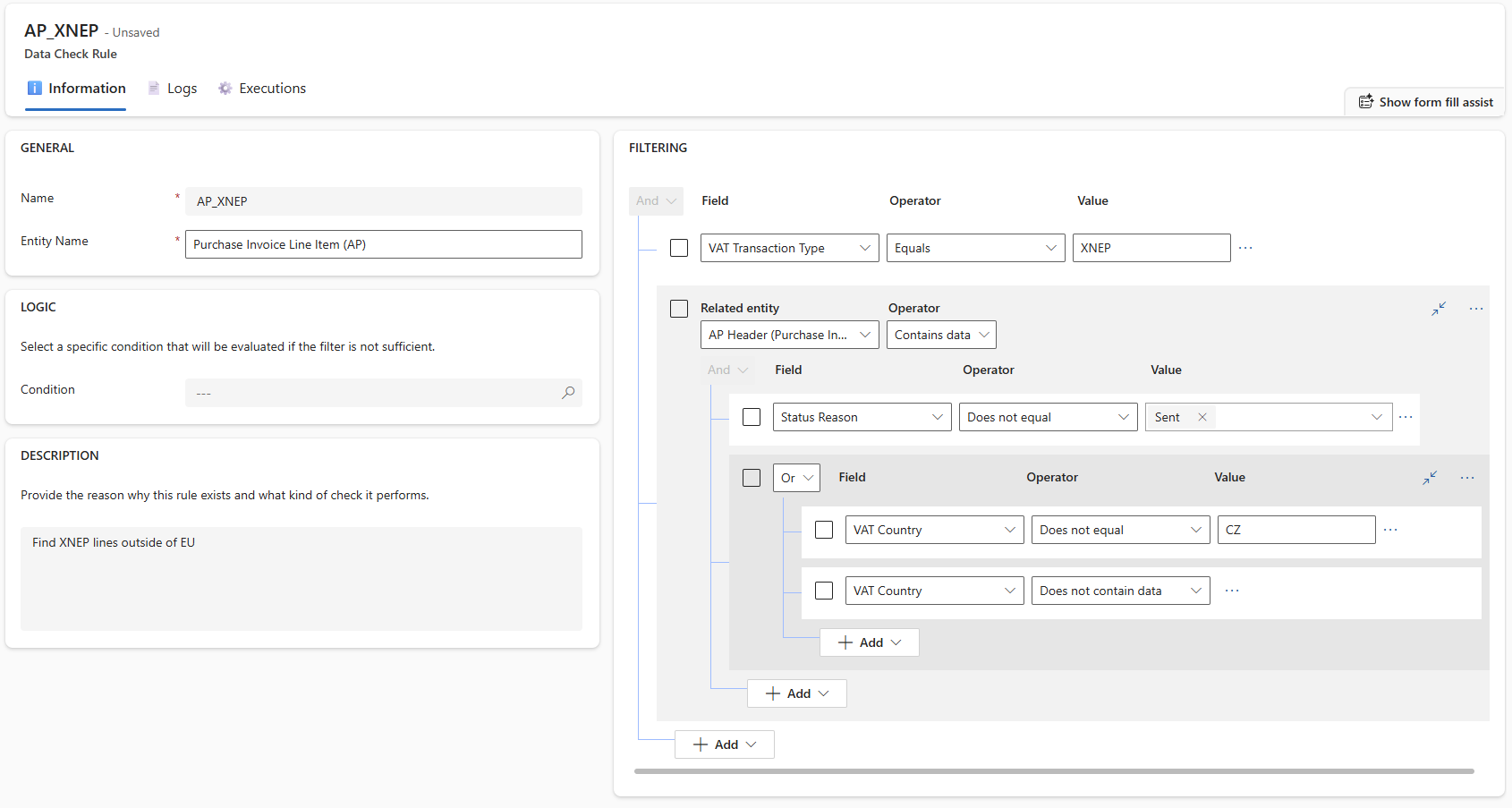Image resolution: width=1512 pixels, height=808 pixels.
Task: Open the Contains data operator dropdown
Action: tap(941, 335)
